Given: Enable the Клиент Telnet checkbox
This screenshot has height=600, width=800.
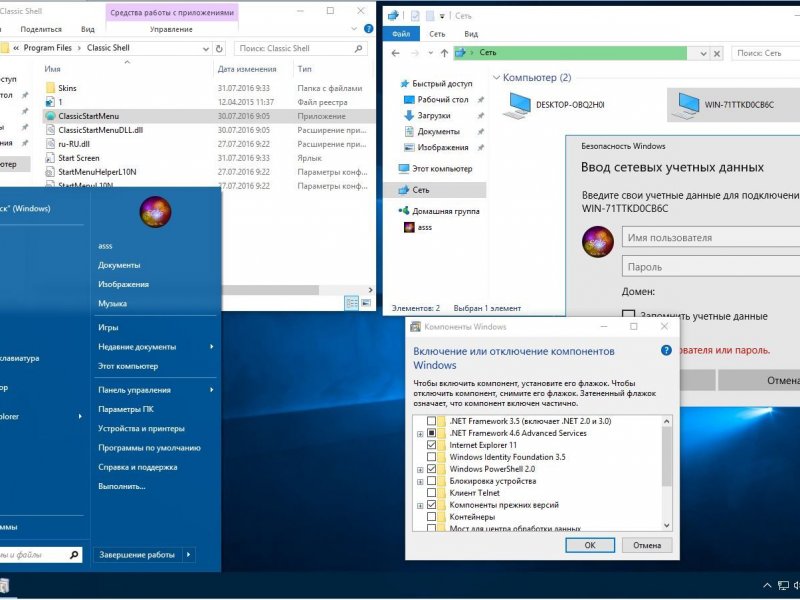Looking at the screenshot, I should (431, 493).
